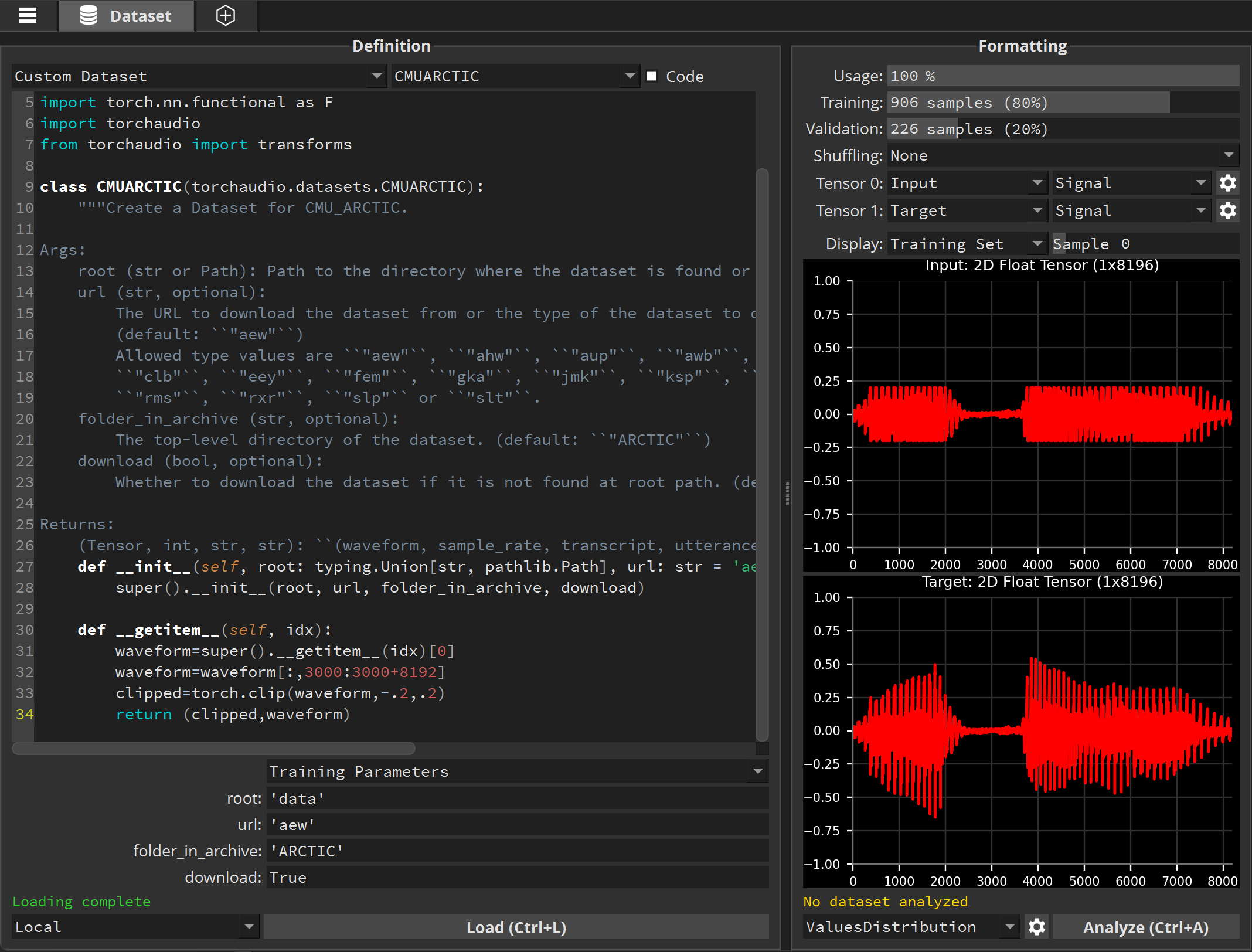Edit the root parameter field
This screenshot has width=1252, height=952.
pyautogui.click(x=518, y=798)
